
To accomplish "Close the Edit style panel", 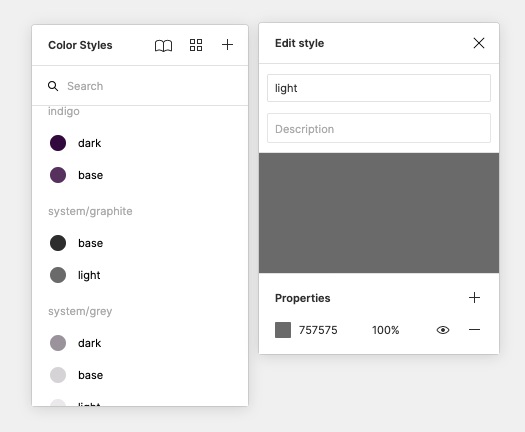I will click(x=479, y=43).
